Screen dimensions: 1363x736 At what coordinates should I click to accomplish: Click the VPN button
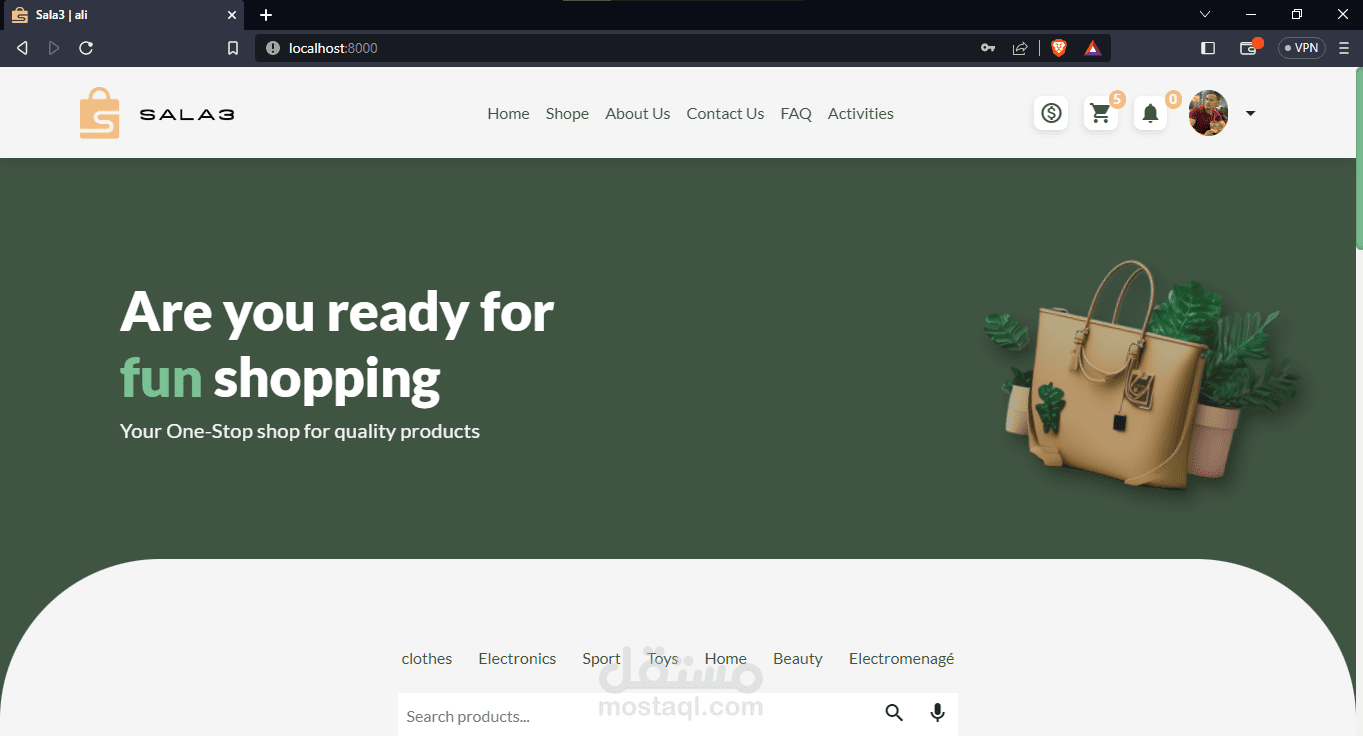1302,48
